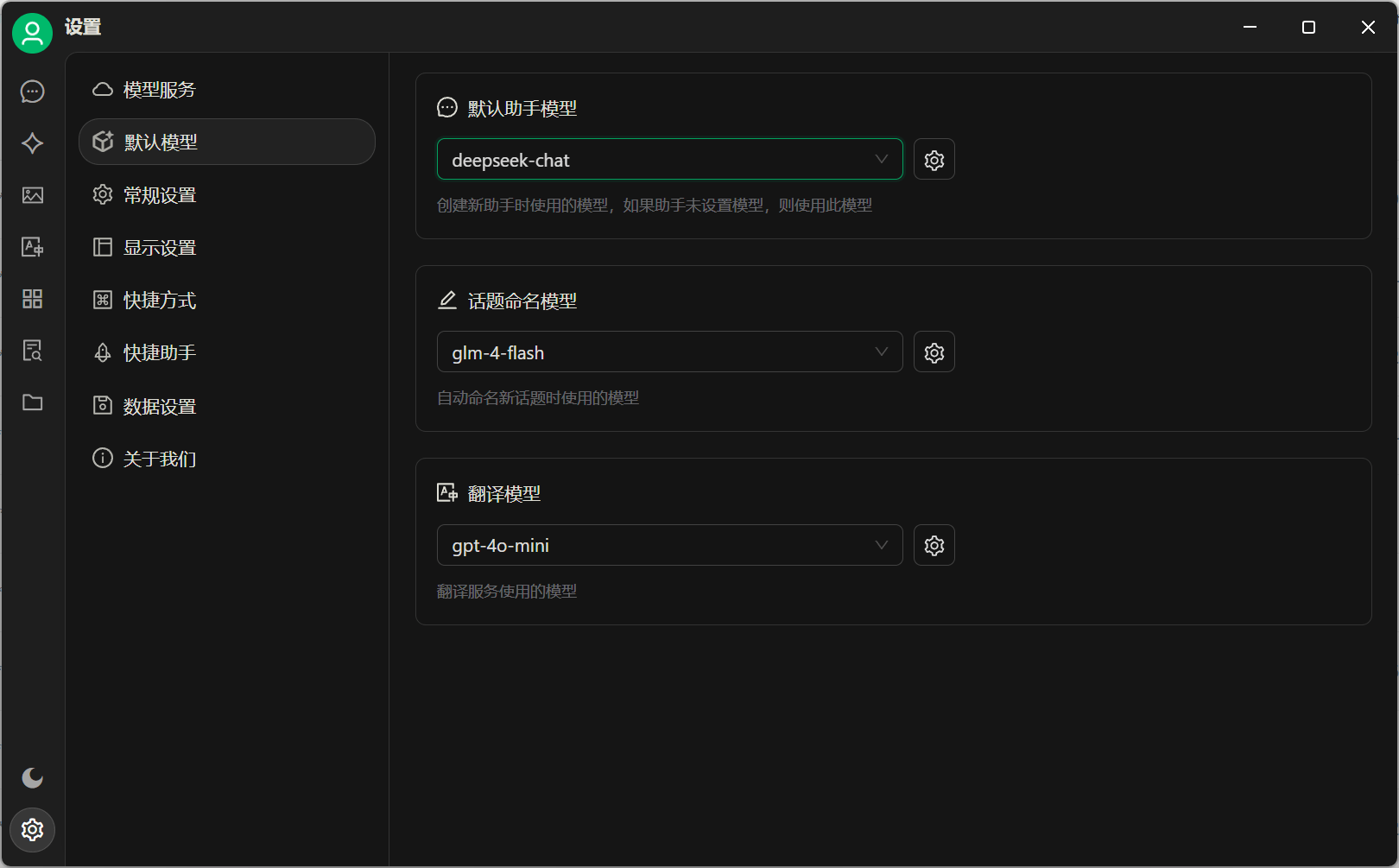Click rocket icon beside 快捷助手
The image size is (1399, 868).
click(x=103, y=352)
